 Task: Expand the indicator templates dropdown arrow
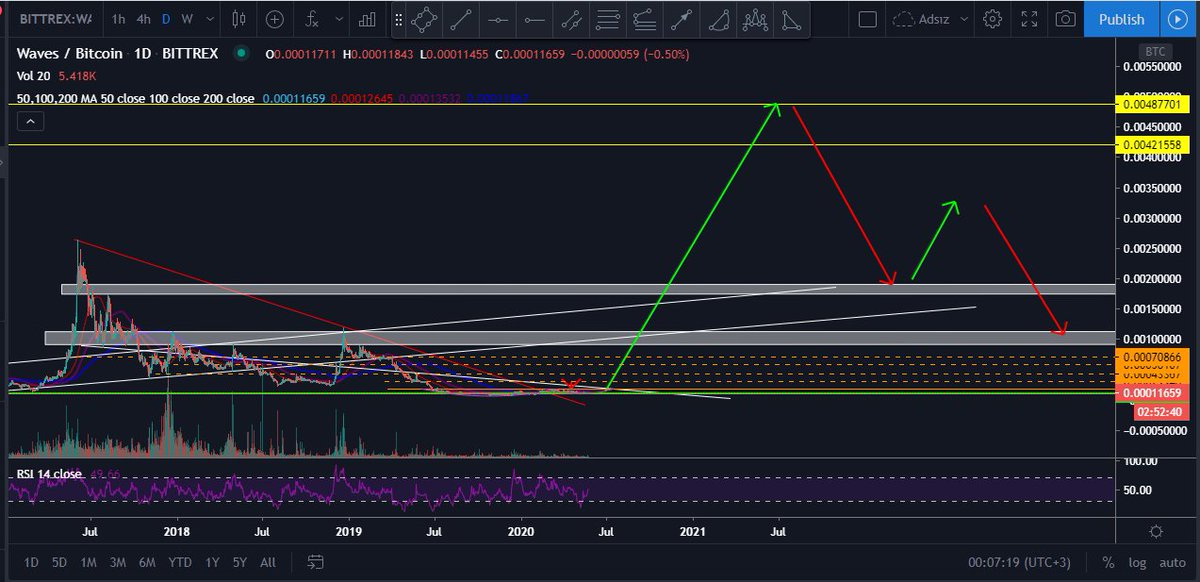tap(340, 19)
